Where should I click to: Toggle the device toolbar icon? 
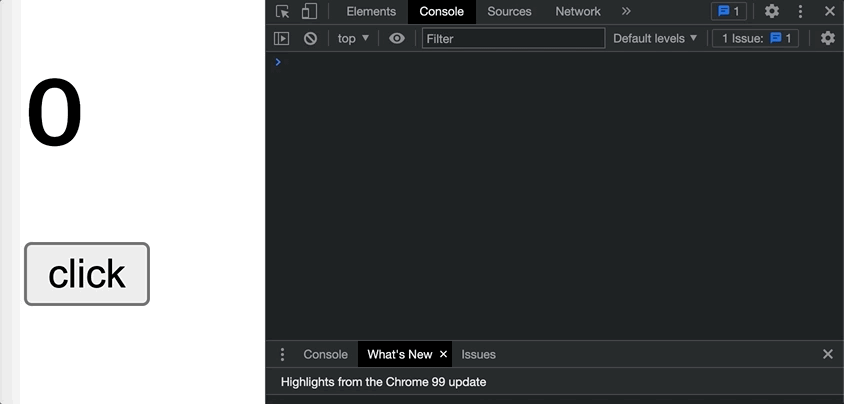pyautogui.click(x=309, y=11)
